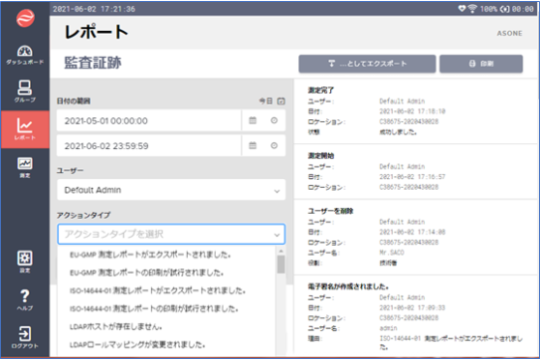Click the 測定開始 audit entry title
The image size is (540, 360).
(321, 156)
